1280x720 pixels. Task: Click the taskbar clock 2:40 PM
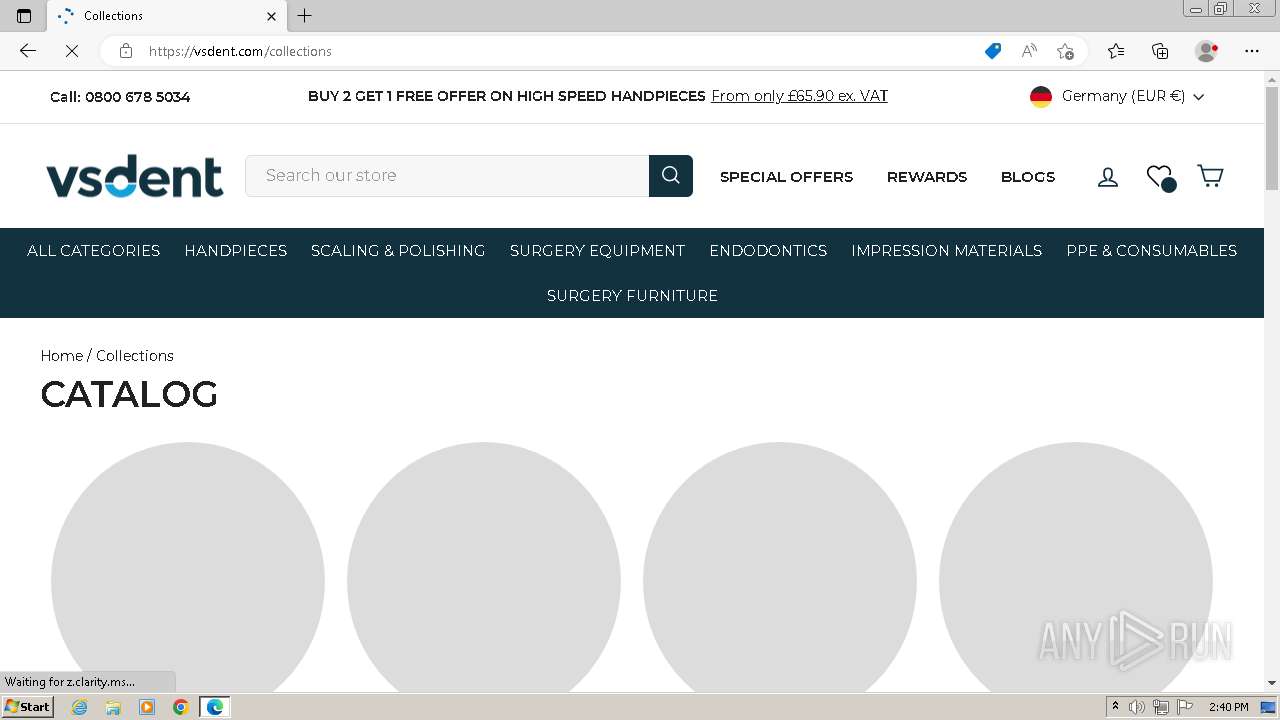point(1228,707)
